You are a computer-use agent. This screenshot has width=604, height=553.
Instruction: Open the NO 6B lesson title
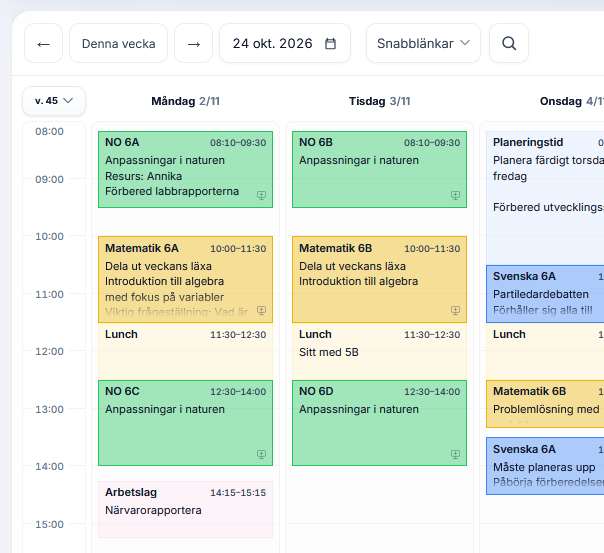click(316, 142)
